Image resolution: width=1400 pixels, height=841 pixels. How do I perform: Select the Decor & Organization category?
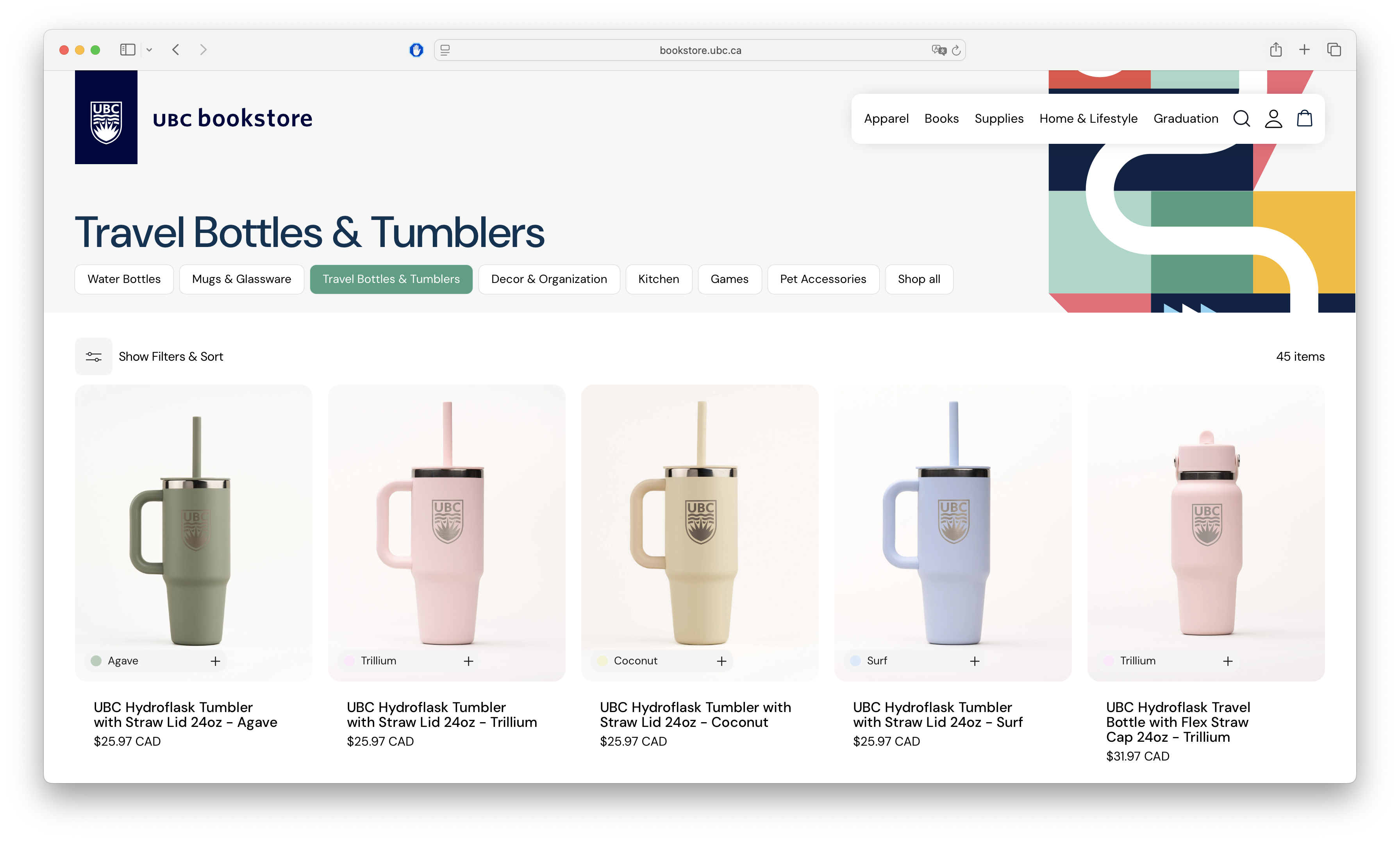coord(549,279)
